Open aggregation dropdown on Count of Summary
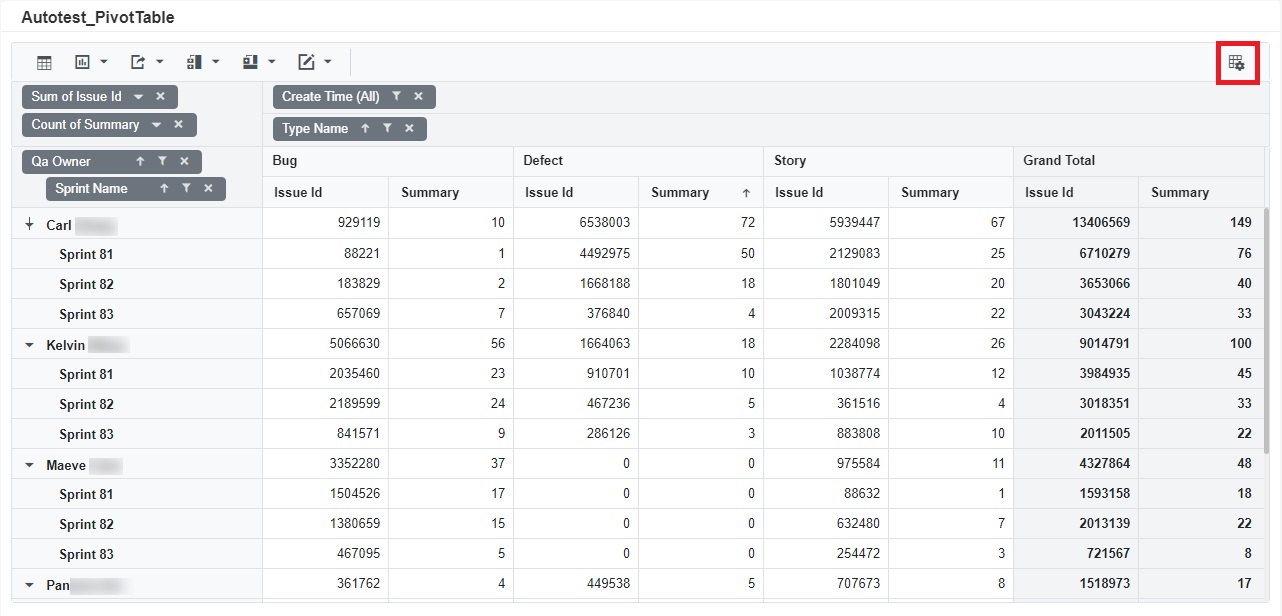1282x616 pixels. [157, 125]
